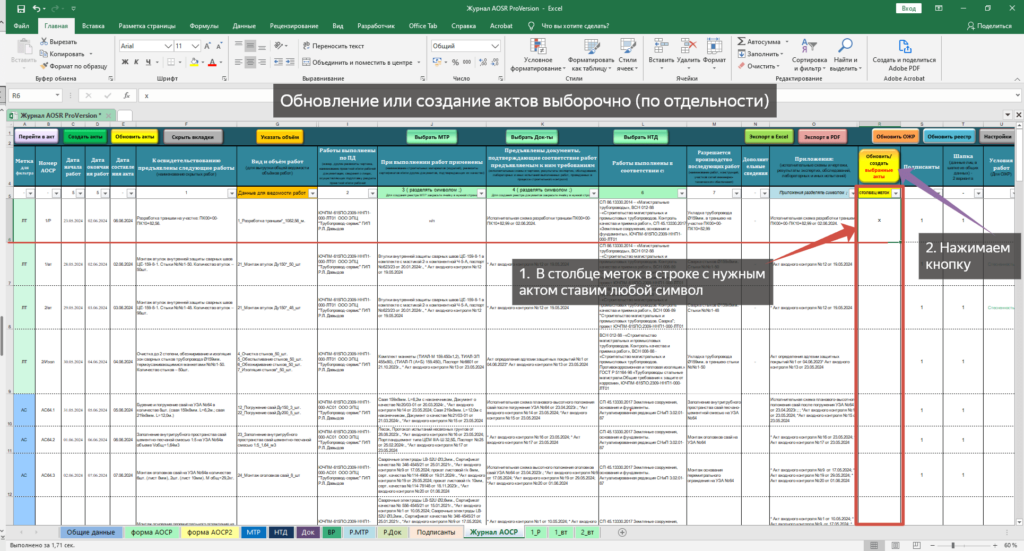
Task: Click the Fill (Заполнить) icon
Action: (x=741, y=54)
